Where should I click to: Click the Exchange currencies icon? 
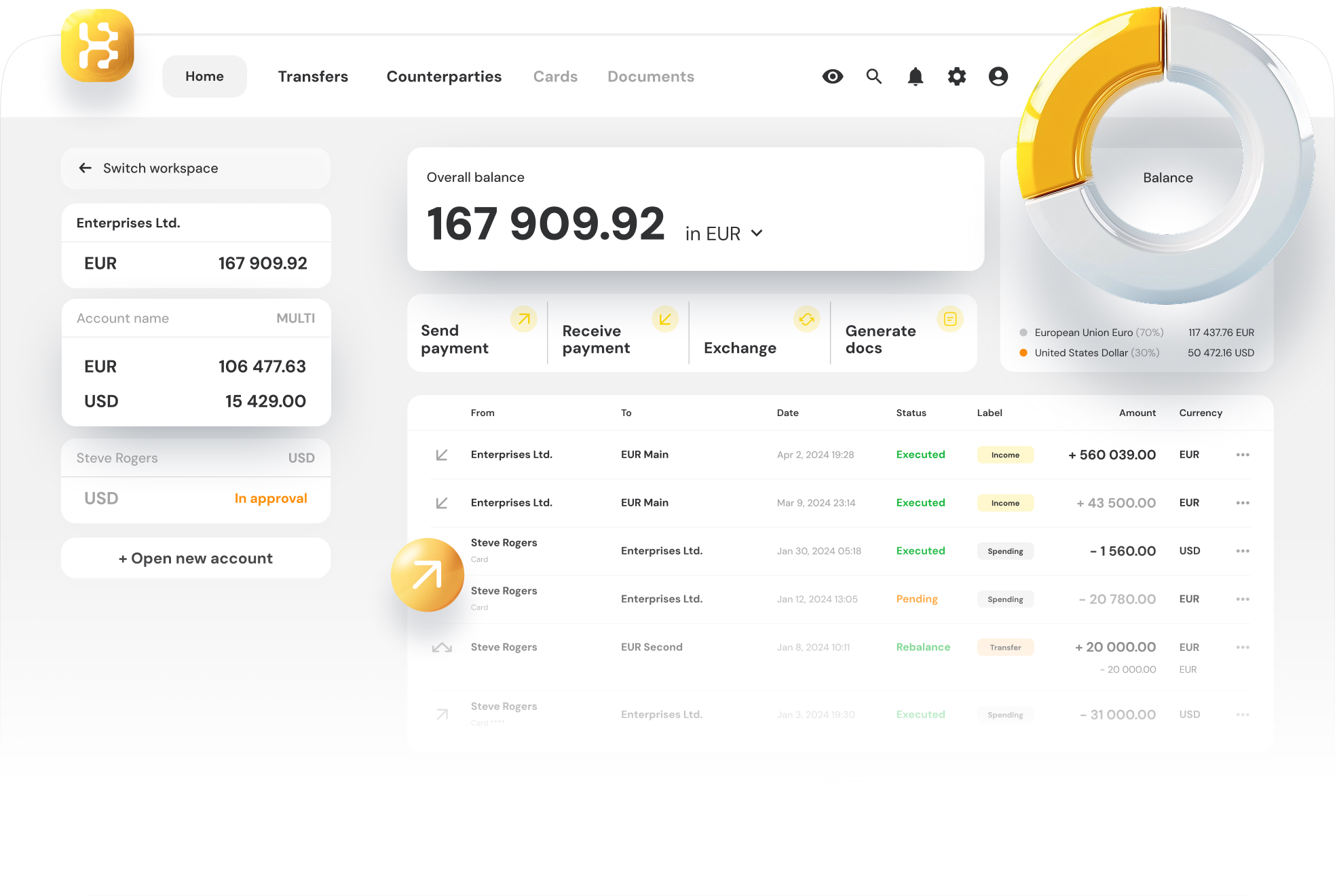tap(807, 318)
